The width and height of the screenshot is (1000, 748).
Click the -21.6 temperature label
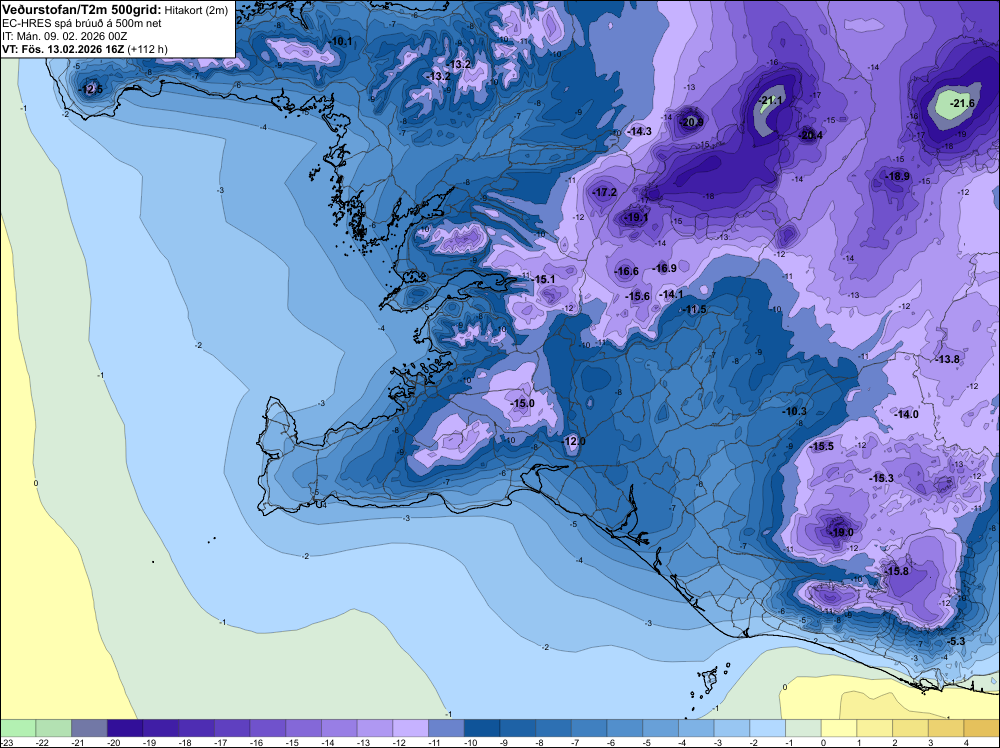(x=962, y=103)
